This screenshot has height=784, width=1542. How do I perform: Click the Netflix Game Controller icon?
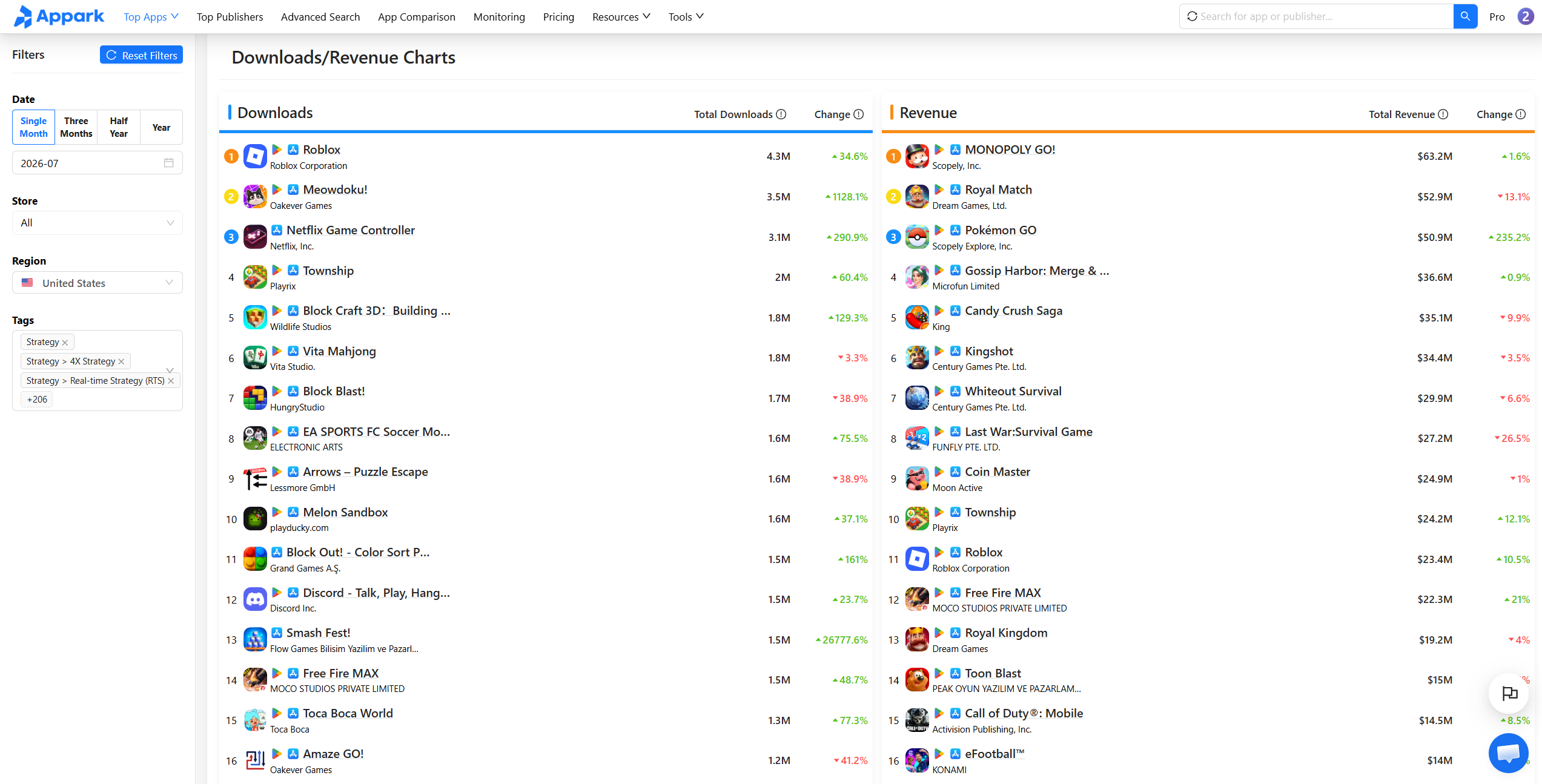[255, 237]
